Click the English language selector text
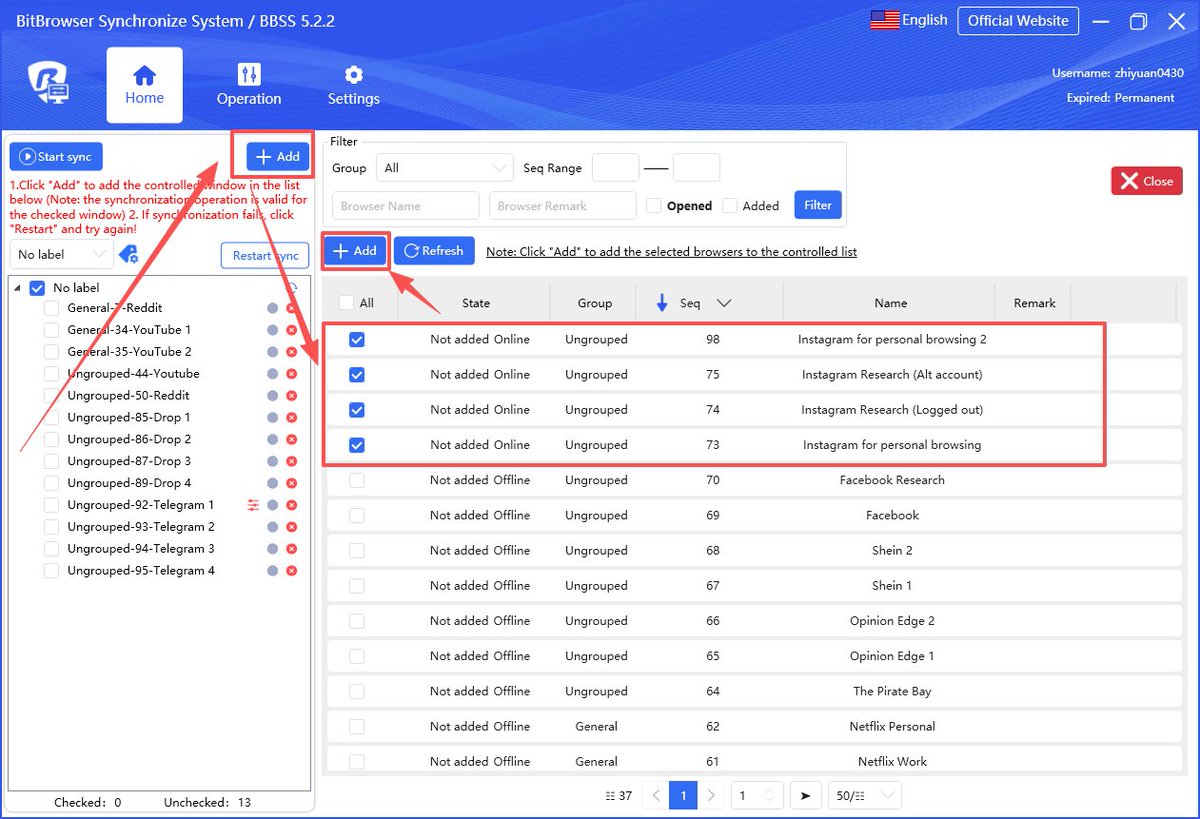 tap(925, 20)
